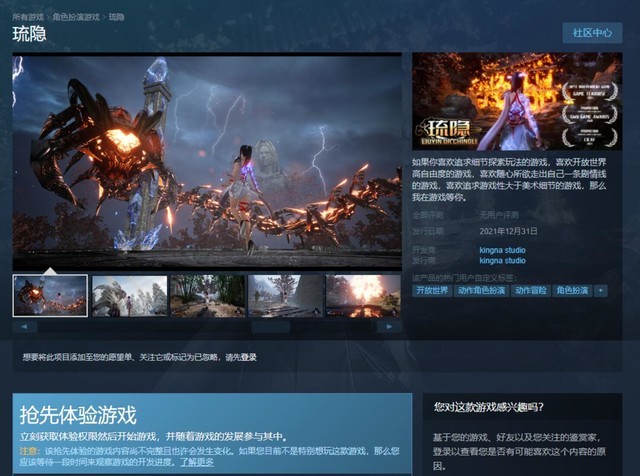
Task: Select the 开放世界 tag
Action: click(432, 290)
